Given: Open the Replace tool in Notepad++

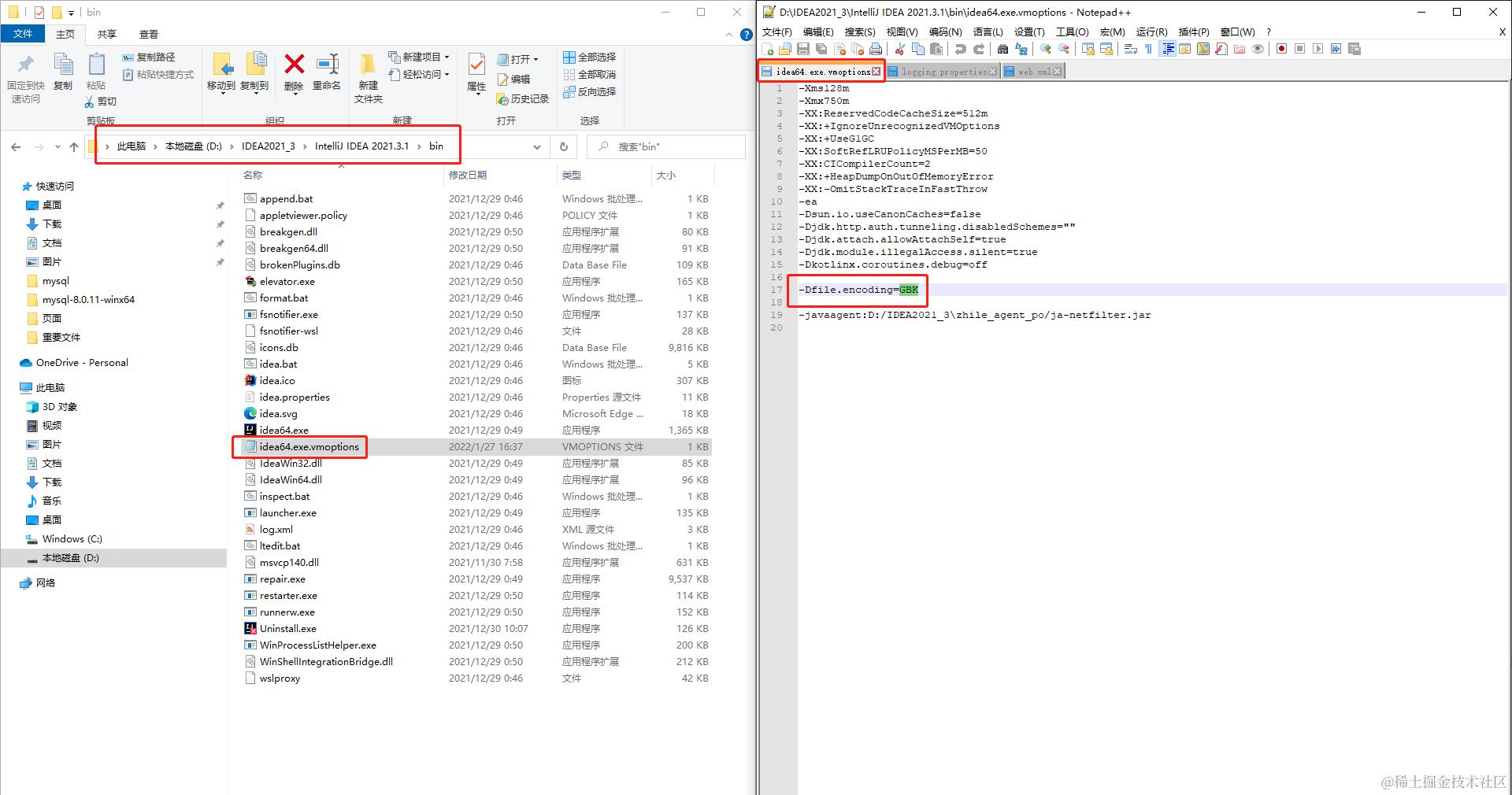Looking at the screenshot, I should coord(1021,49).
